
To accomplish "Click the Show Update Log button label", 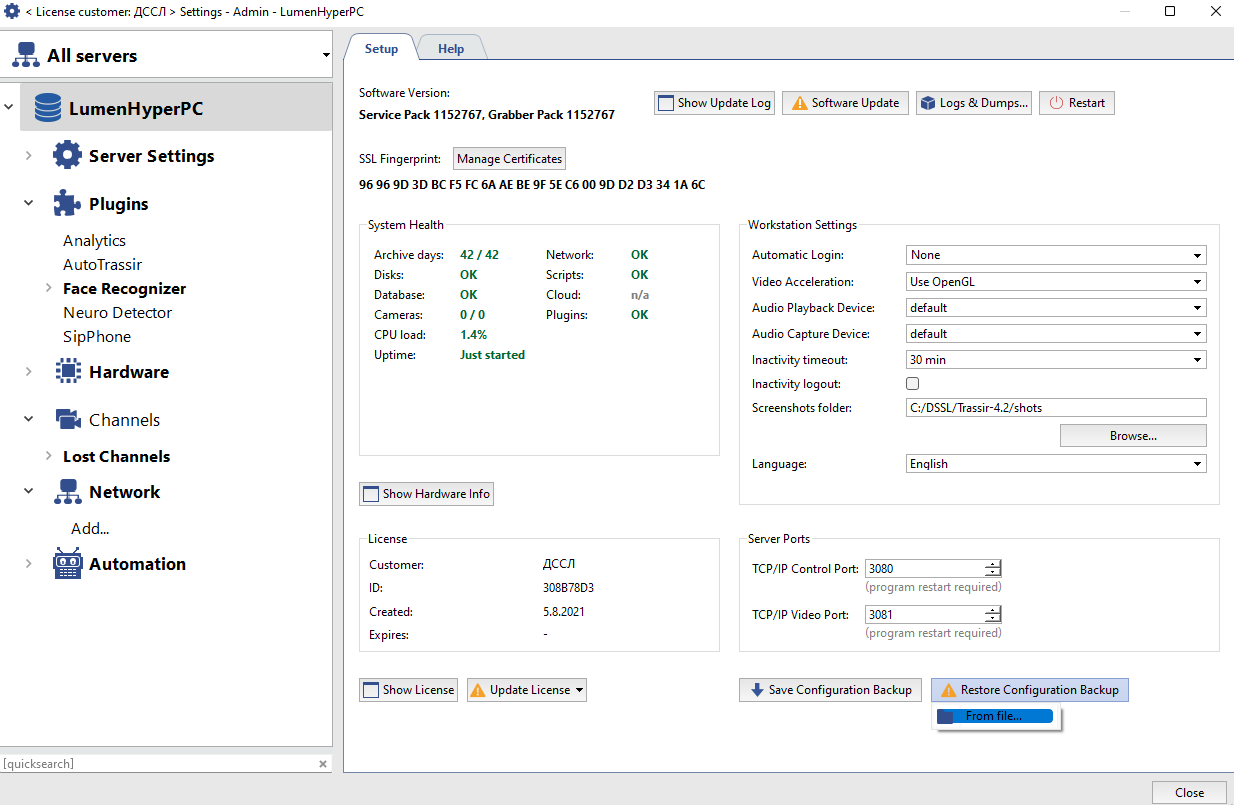I will 724,103.
